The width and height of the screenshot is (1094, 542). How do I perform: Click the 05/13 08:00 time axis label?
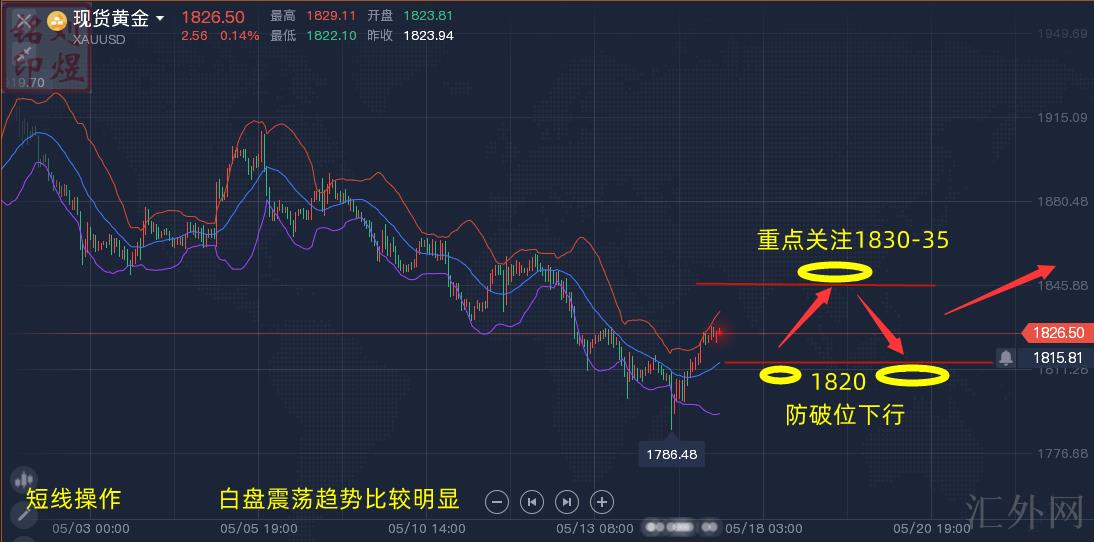click(594, 528)
